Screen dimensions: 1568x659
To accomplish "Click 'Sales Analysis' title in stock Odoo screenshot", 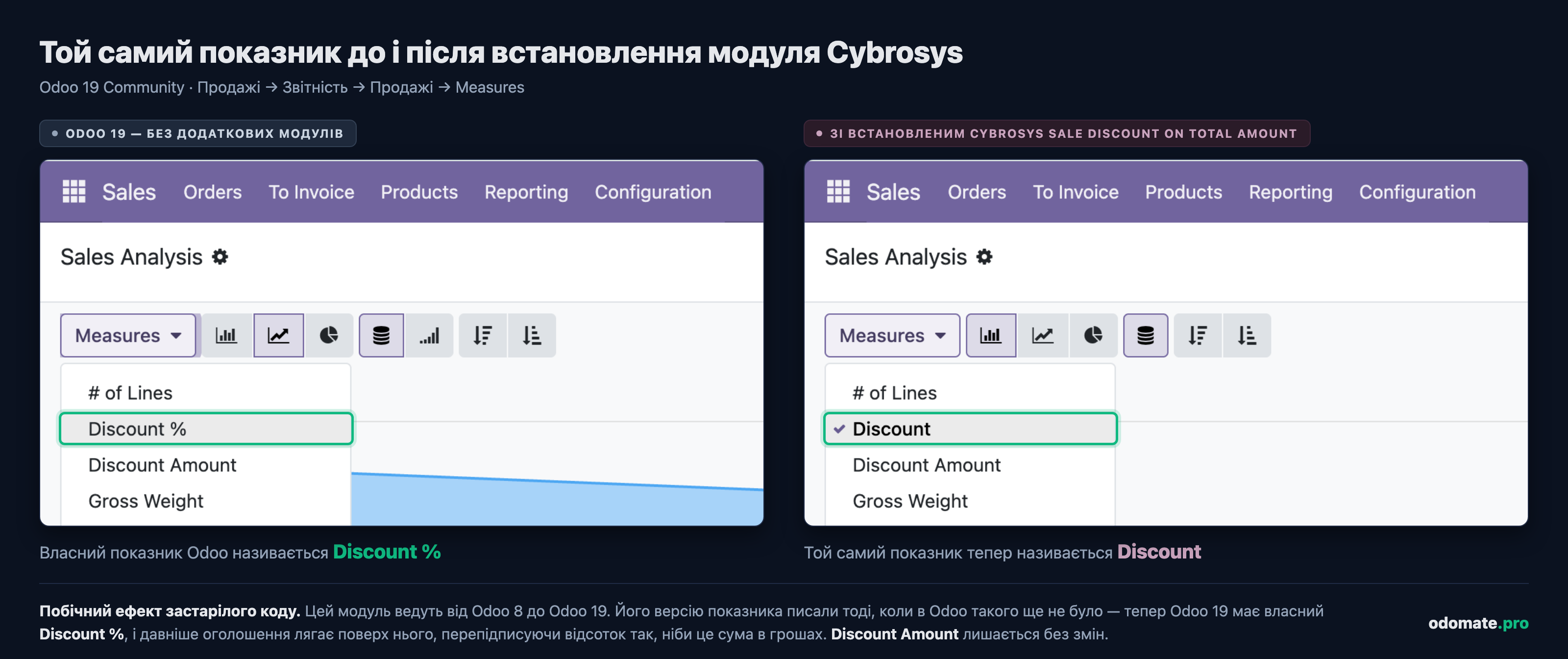I will 131,257.
